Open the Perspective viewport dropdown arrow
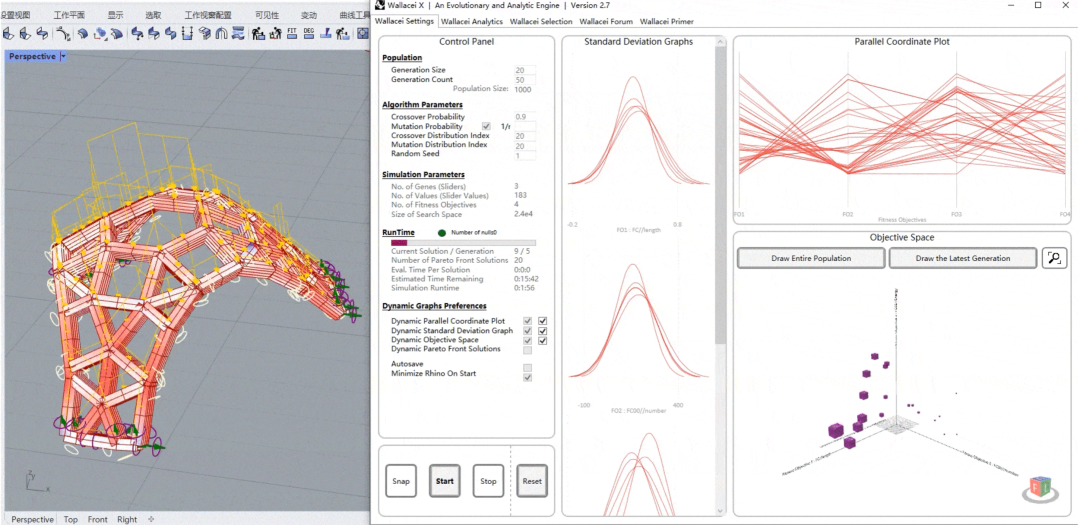This screenshot has height=525, width=1080. pos(63,56)
